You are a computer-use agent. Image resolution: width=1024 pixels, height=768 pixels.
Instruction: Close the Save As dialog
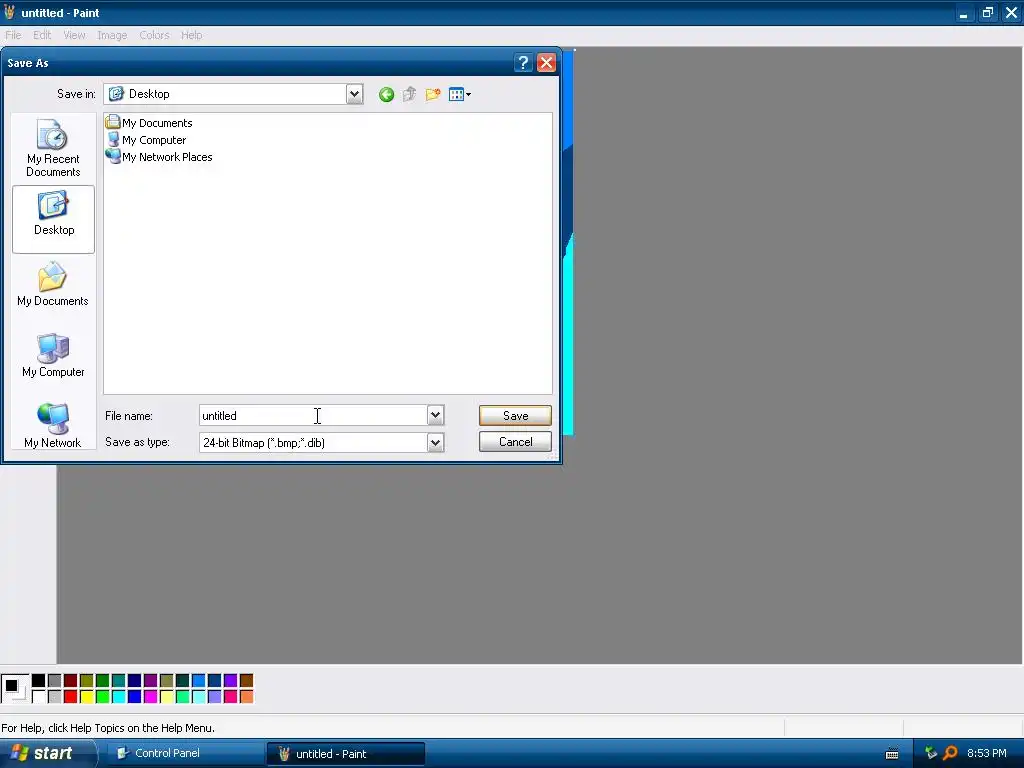point(546,63)
